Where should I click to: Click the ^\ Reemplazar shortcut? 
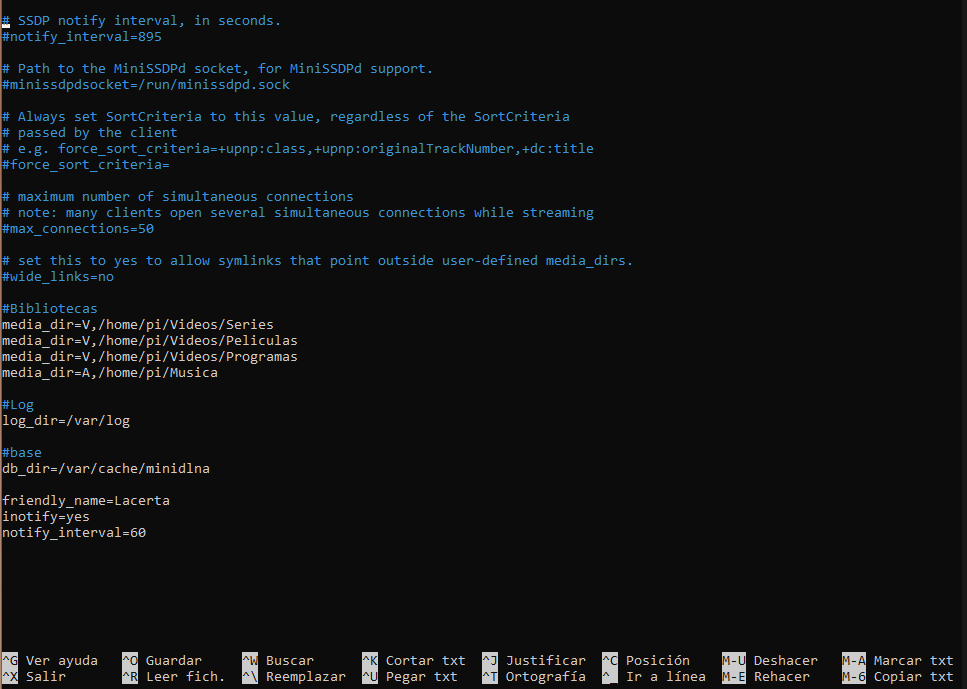(x=294, y=677)
